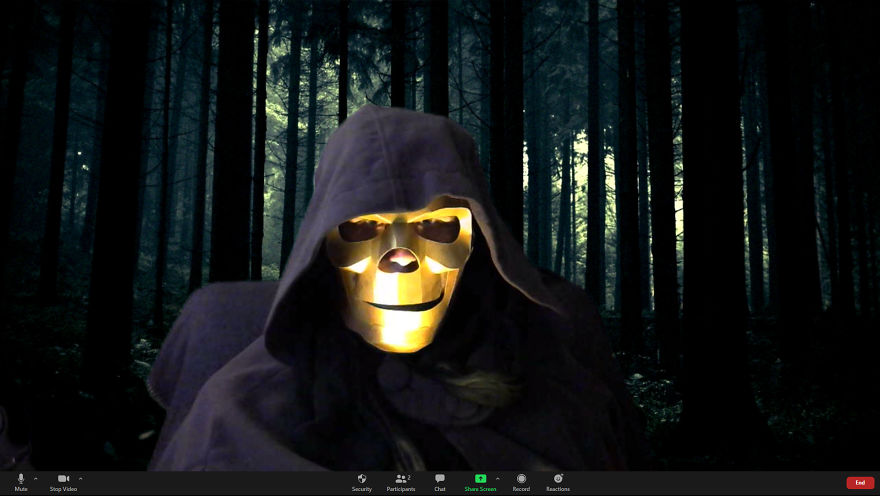Stop video using the camera icon
The image size is (880, 496).
(63, 479)
